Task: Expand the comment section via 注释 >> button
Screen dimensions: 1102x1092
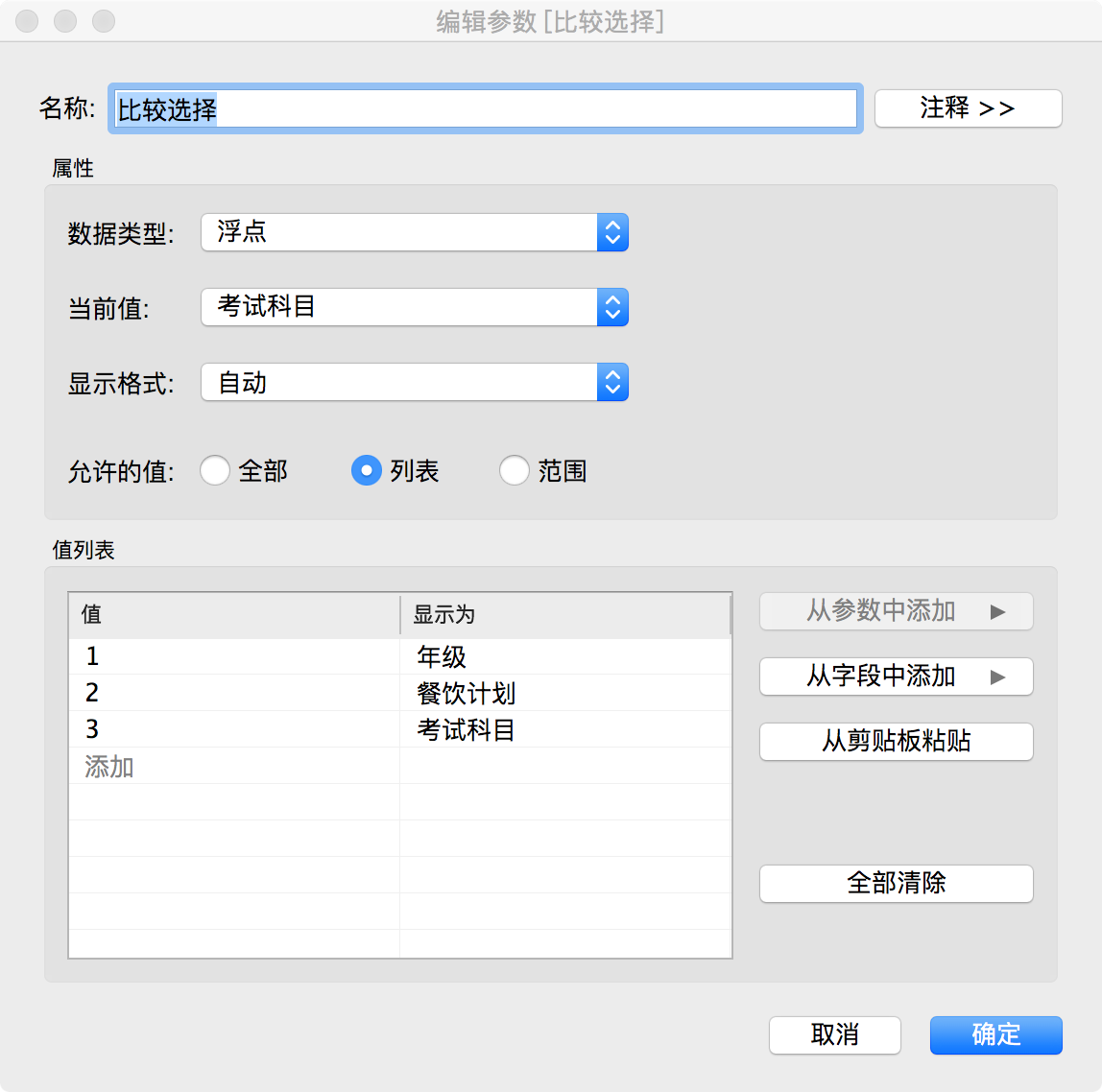Action: (967, 107)
